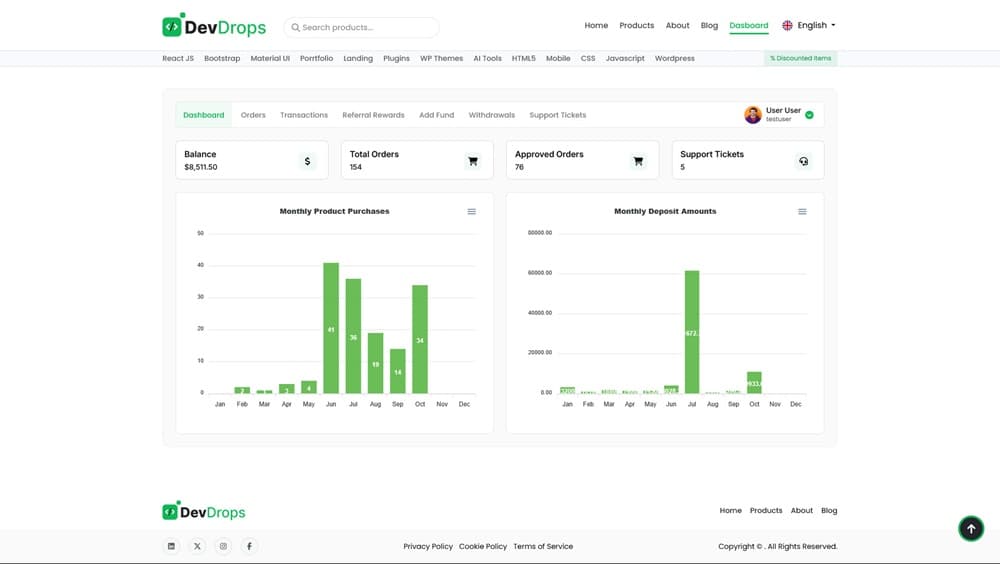Viewport: 1000px width, 564px height.
Task: Click the Support Tickets headset icon
Action: click(x=803, y=161)
